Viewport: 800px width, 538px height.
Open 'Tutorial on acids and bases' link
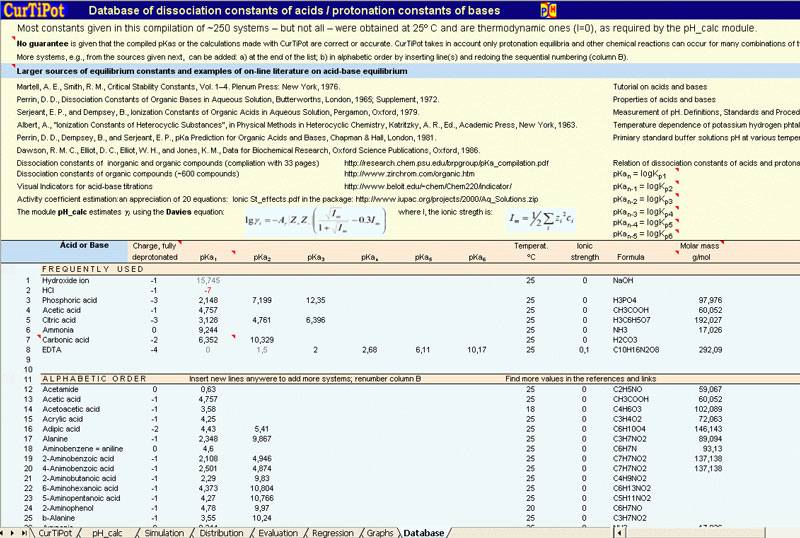(660, 87)
